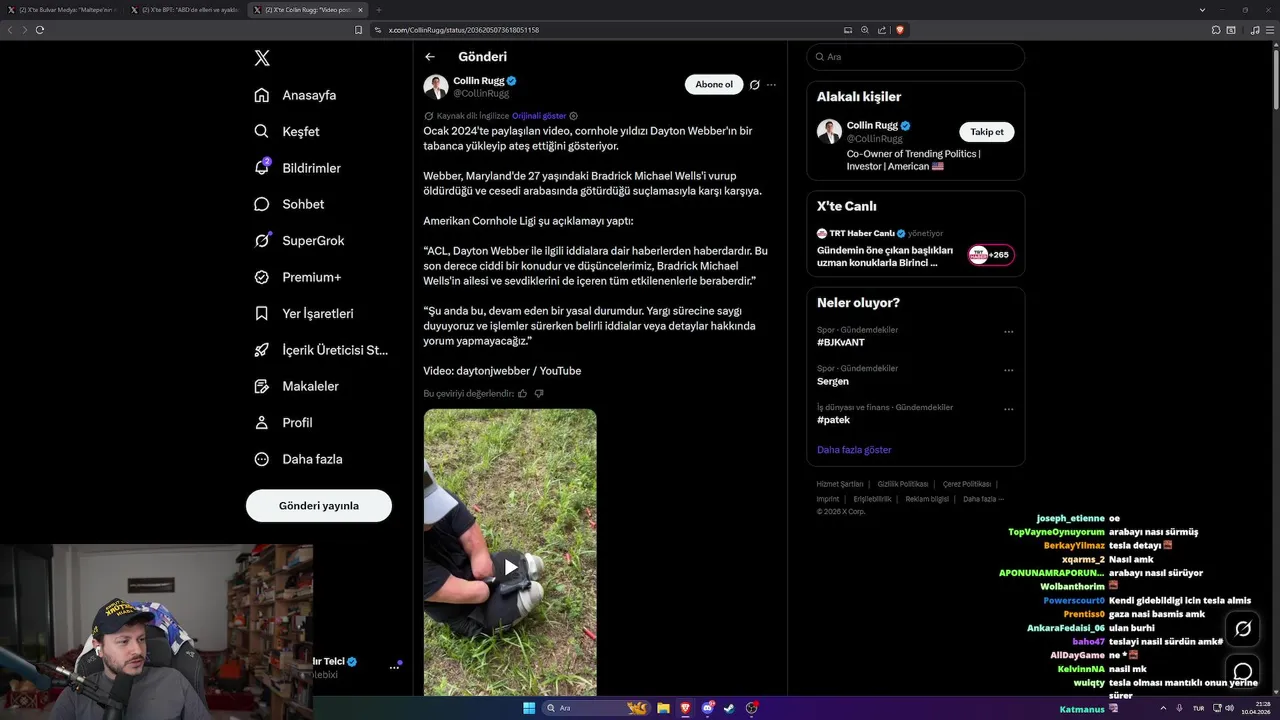Open Keşfet in the sidebar

pos(287,131)
